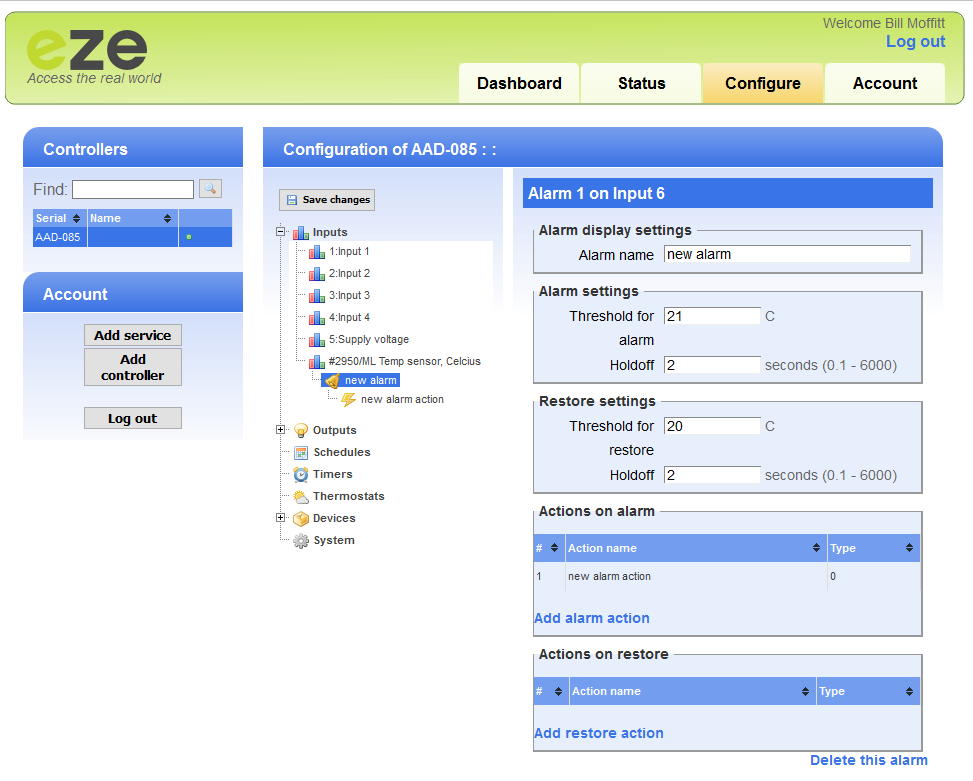Click Delete this alarm link
The image size is (973, 781).
coord(868,760)
